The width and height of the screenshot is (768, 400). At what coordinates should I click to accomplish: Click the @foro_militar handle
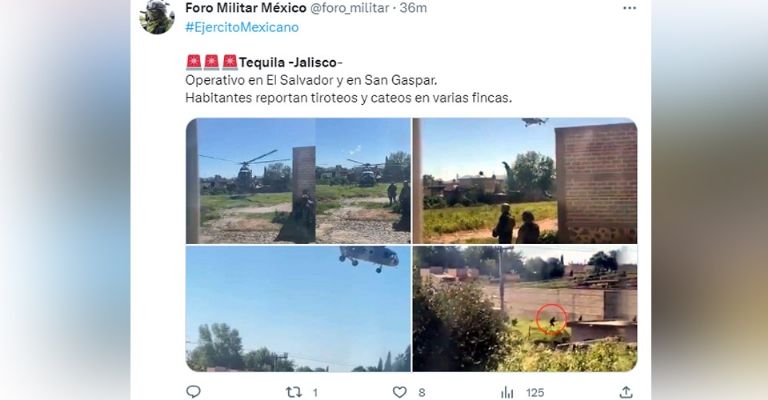pyautogui.click(x=350, y=8)
